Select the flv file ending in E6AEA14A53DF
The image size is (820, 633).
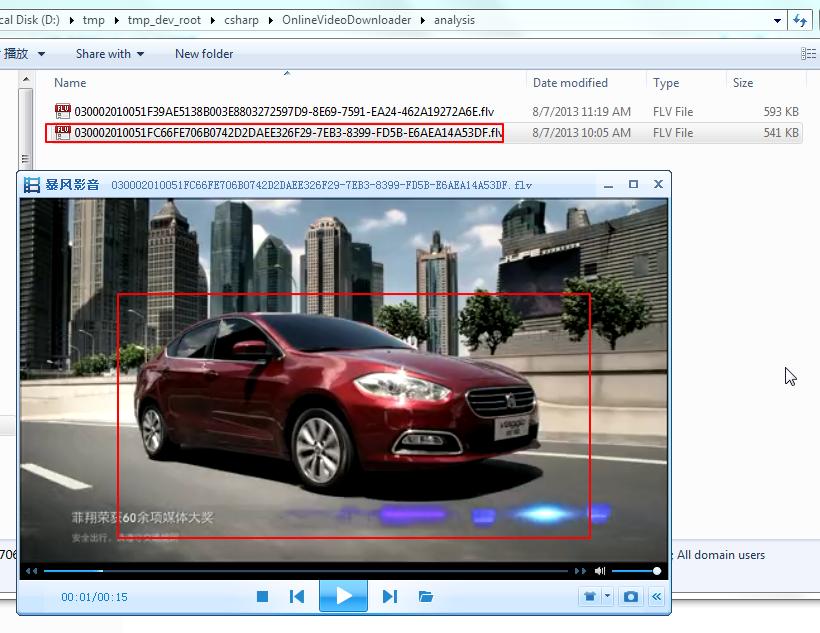pyautogui.click(x=289, y=133)
